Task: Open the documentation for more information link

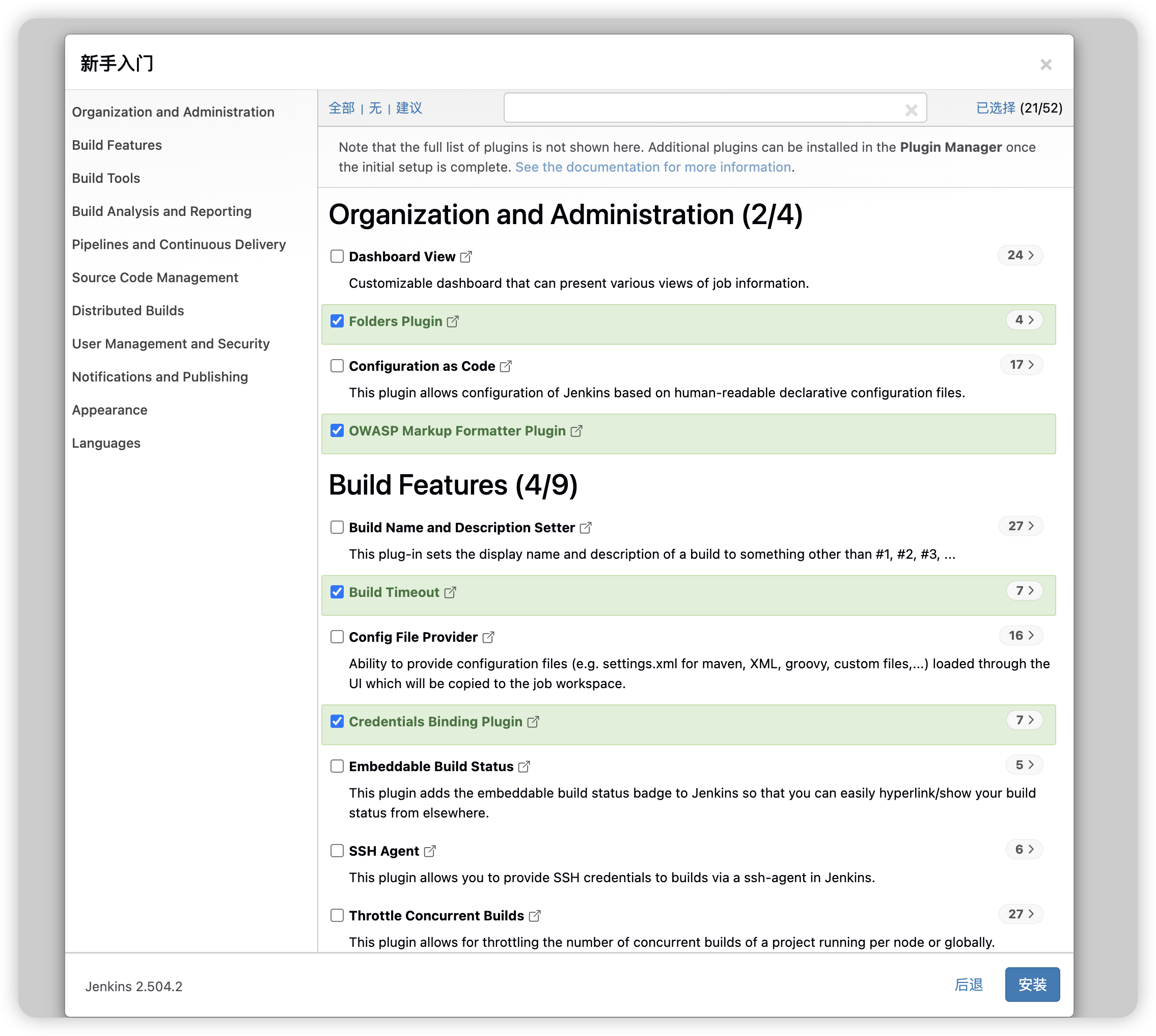Action: pyautogui.click(x=653, y=168)
